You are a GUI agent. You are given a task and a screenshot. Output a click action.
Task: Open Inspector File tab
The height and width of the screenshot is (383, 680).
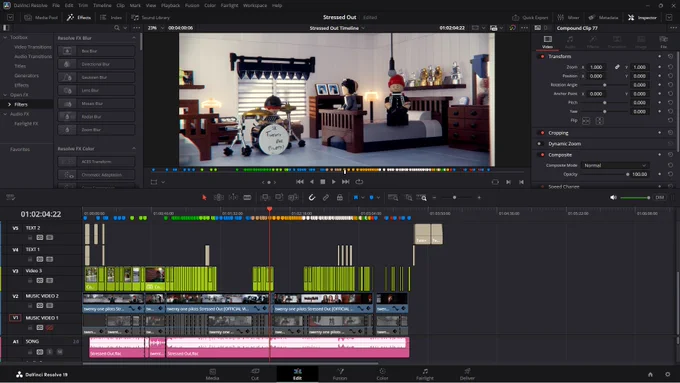(x=664, y=42)
